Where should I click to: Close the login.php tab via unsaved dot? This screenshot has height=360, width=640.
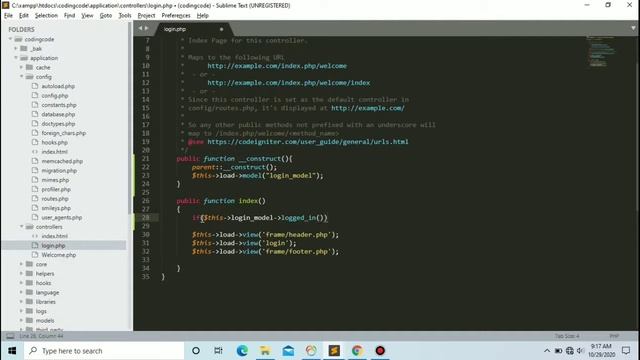[222, 29]
